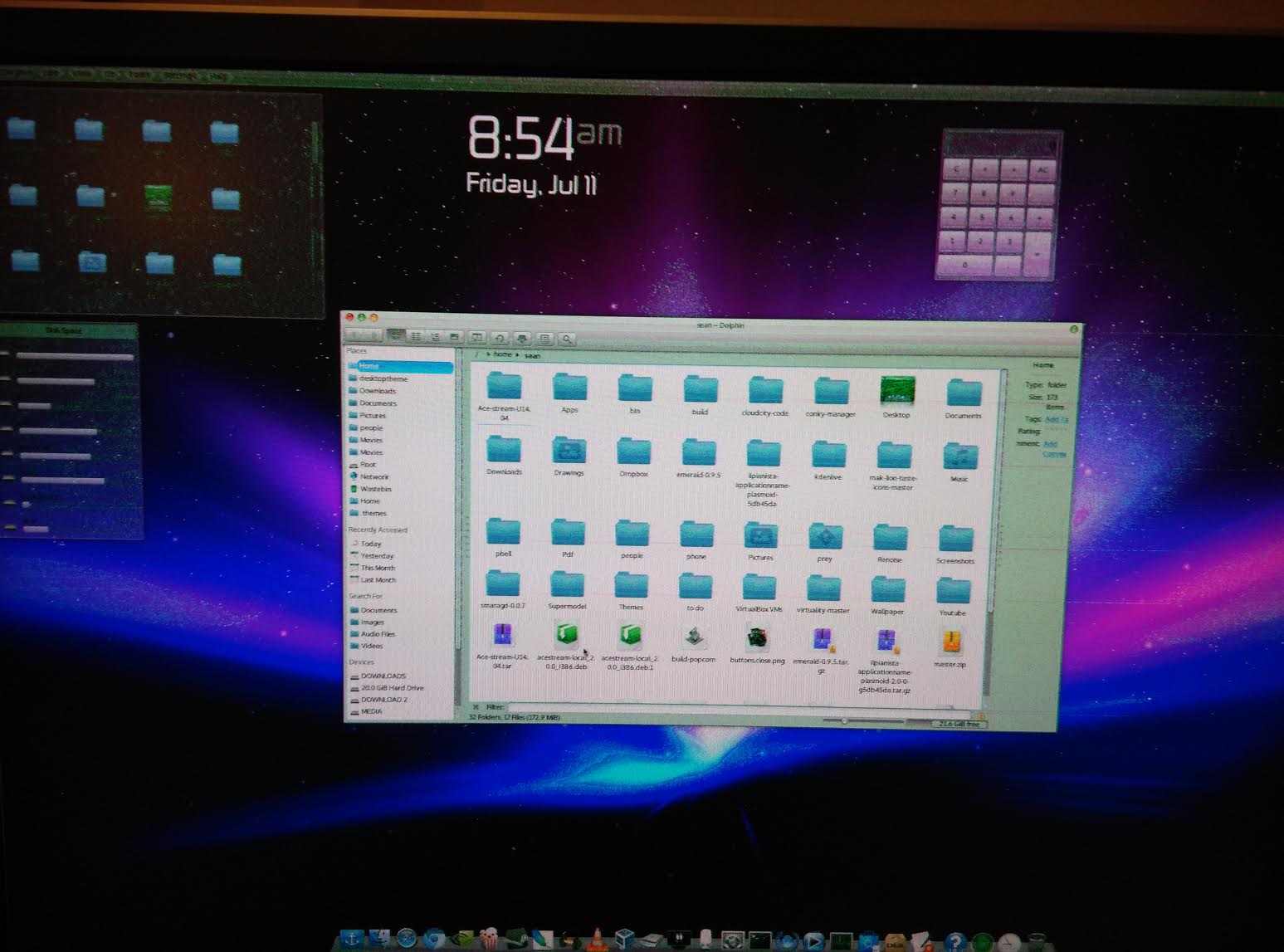Viewport: 1284px width, 952px height.
Task: Click the Add Tags link
Action: [x=1057, y=420]
